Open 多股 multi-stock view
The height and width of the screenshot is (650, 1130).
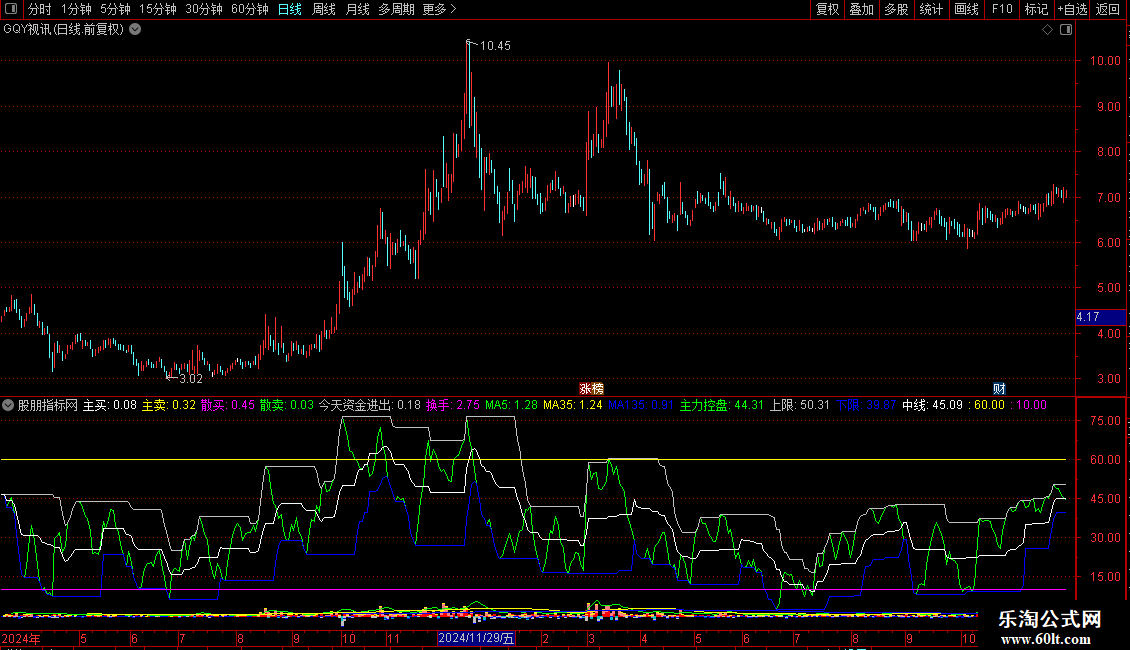[x=896, y=9]
